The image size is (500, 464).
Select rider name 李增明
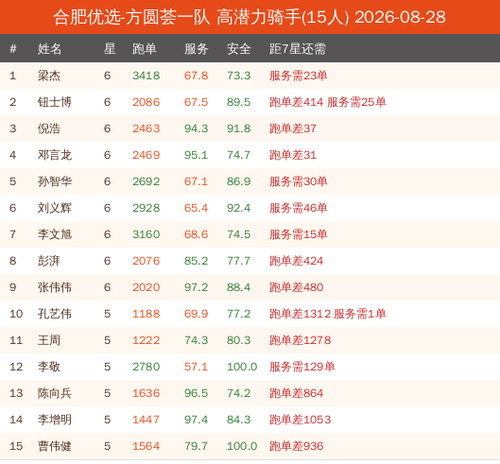[x=54, y=420]
